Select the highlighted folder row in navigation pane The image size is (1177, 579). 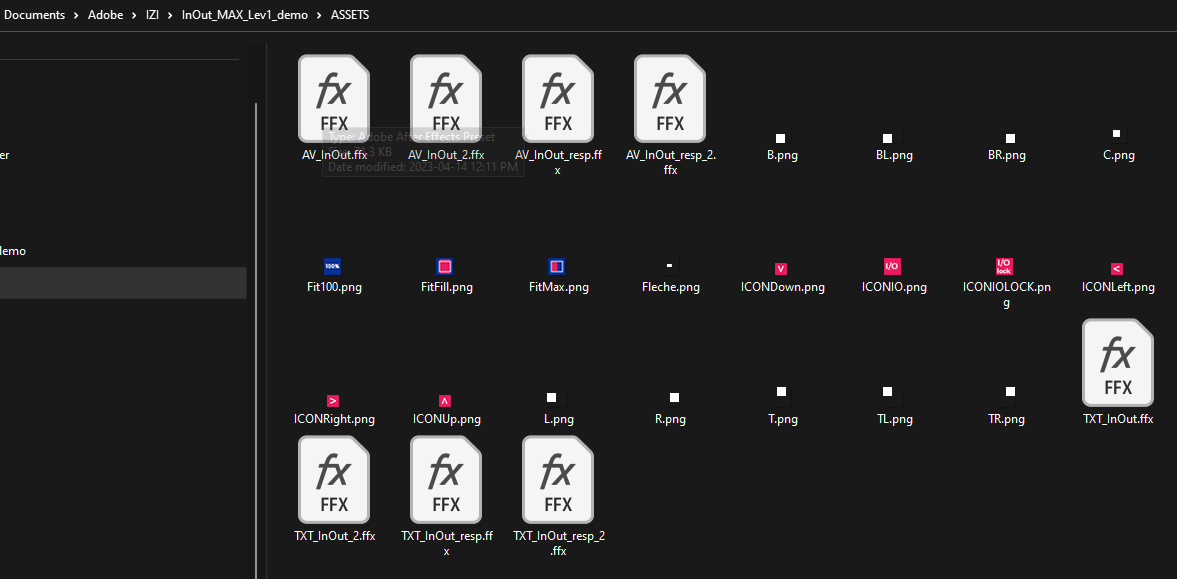tap(123, 283)
